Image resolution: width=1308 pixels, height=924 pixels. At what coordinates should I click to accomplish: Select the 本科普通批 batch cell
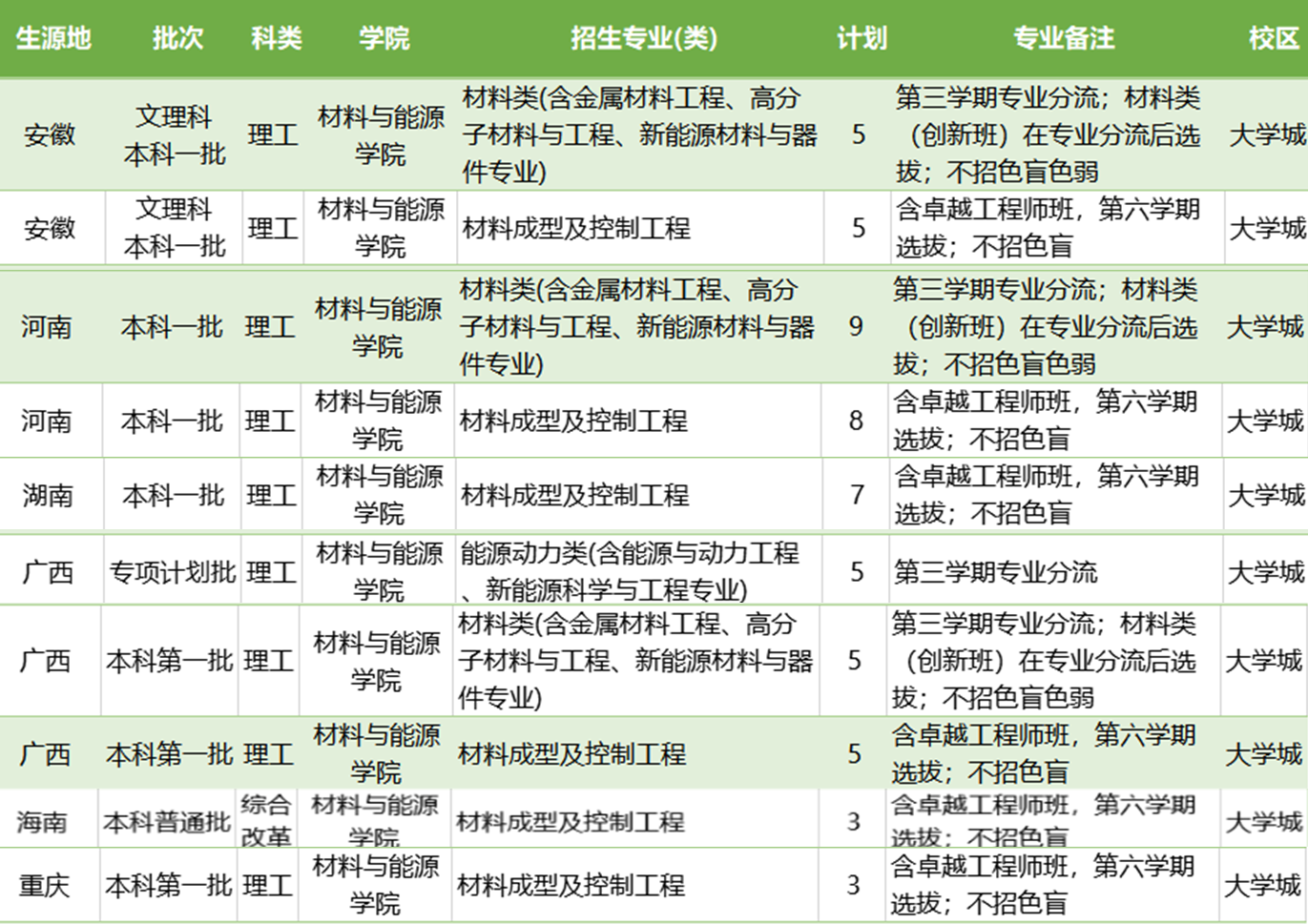click(167, 821)
